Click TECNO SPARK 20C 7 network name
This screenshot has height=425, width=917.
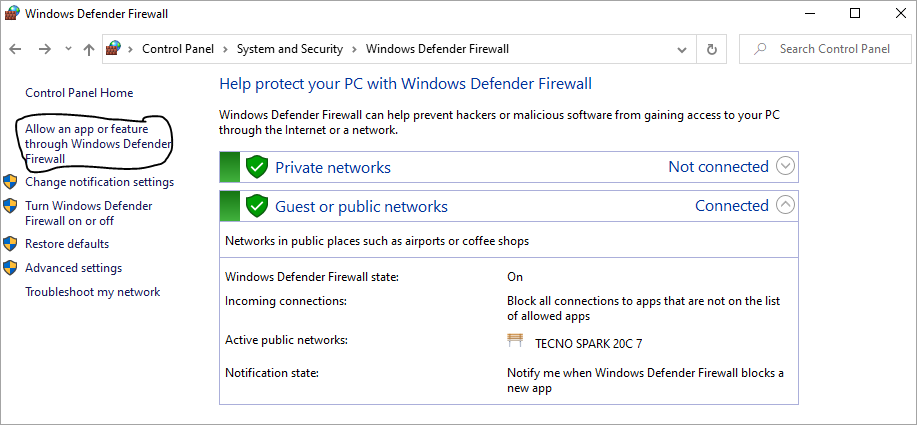pyautogui.click(x=588, y=344)
